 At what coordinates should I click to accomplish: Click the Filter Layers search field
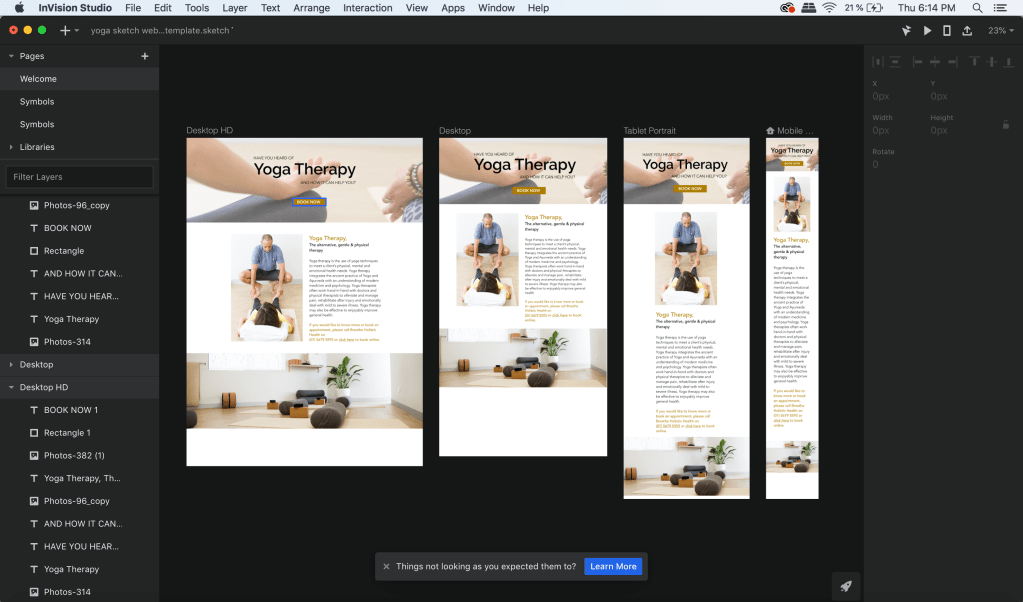[79, 177]
